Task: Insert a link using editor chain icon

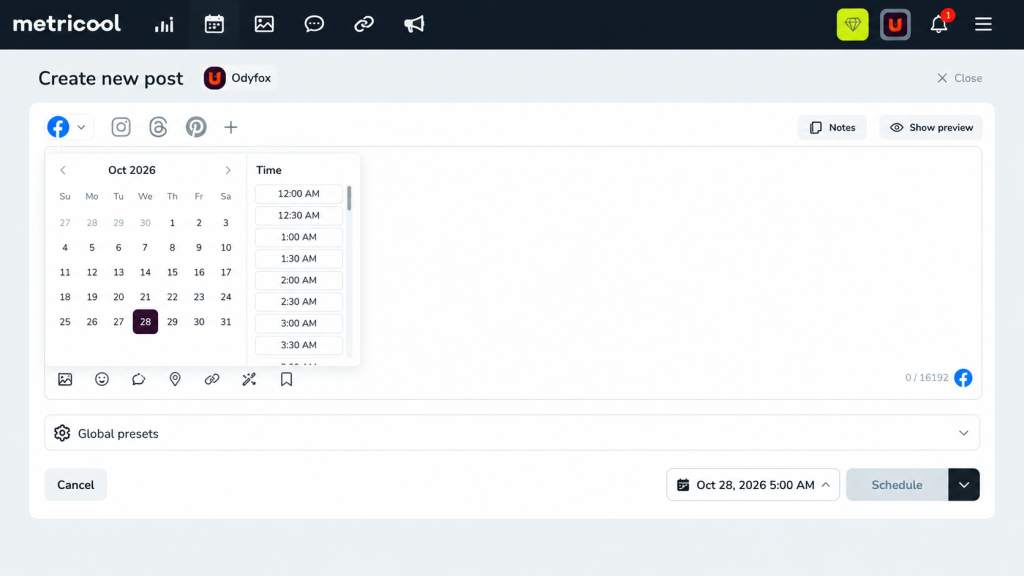Action: 212,379
